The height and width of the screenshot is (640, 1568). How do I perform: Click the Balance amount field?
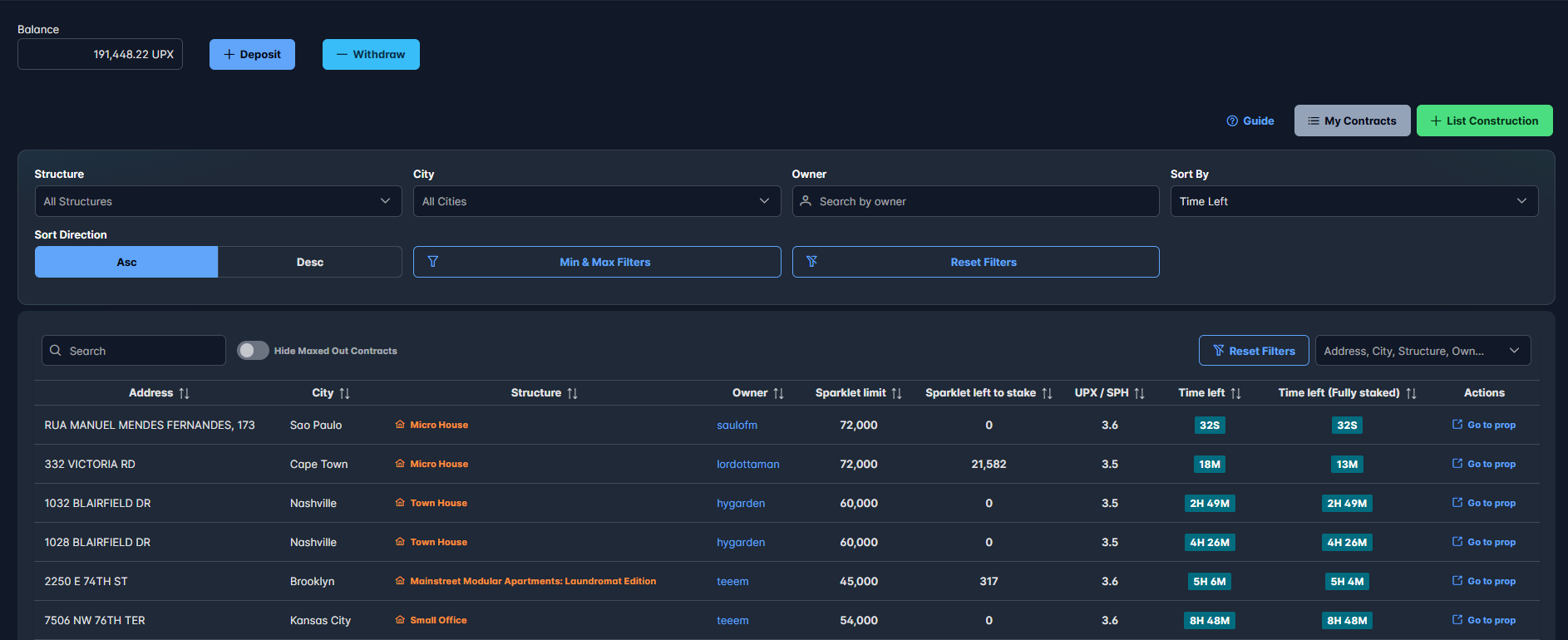click(x=100, y=54)
